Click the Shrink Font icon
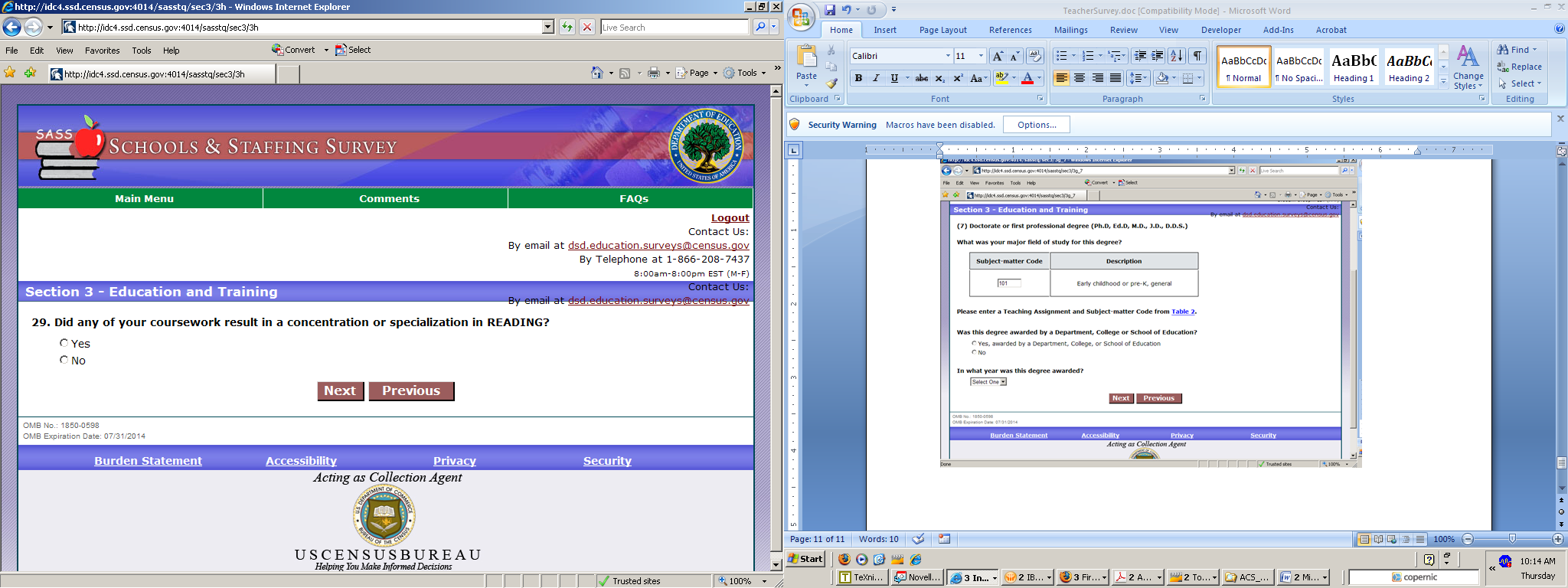 coord(1014,56)
